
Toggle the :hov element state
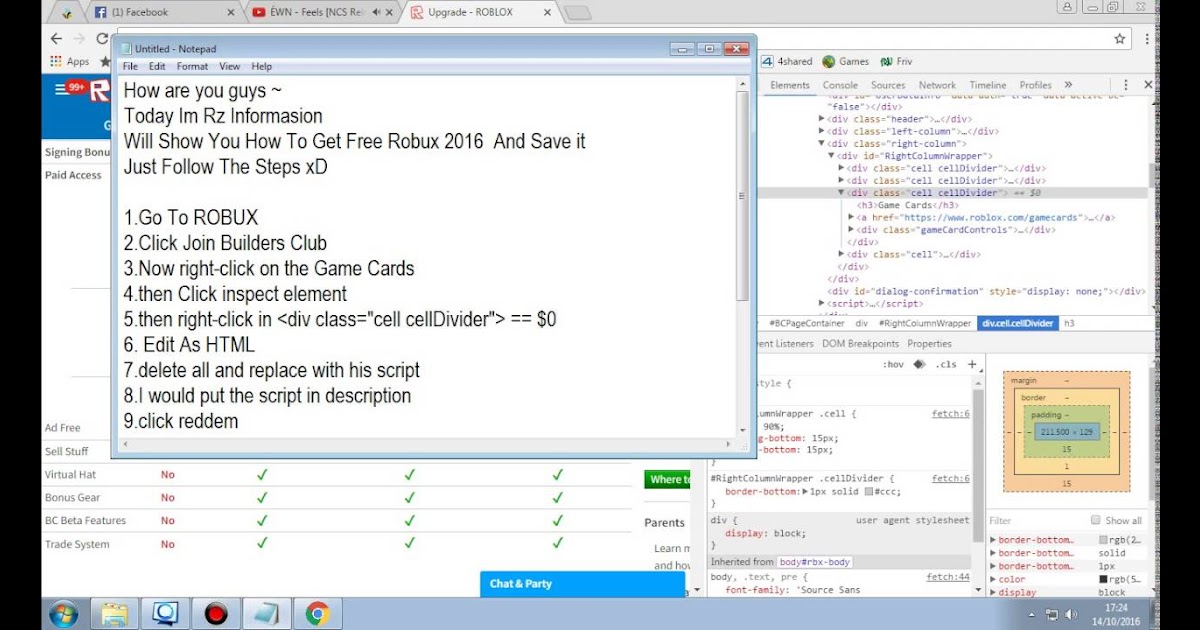click(x=893, y=364)
